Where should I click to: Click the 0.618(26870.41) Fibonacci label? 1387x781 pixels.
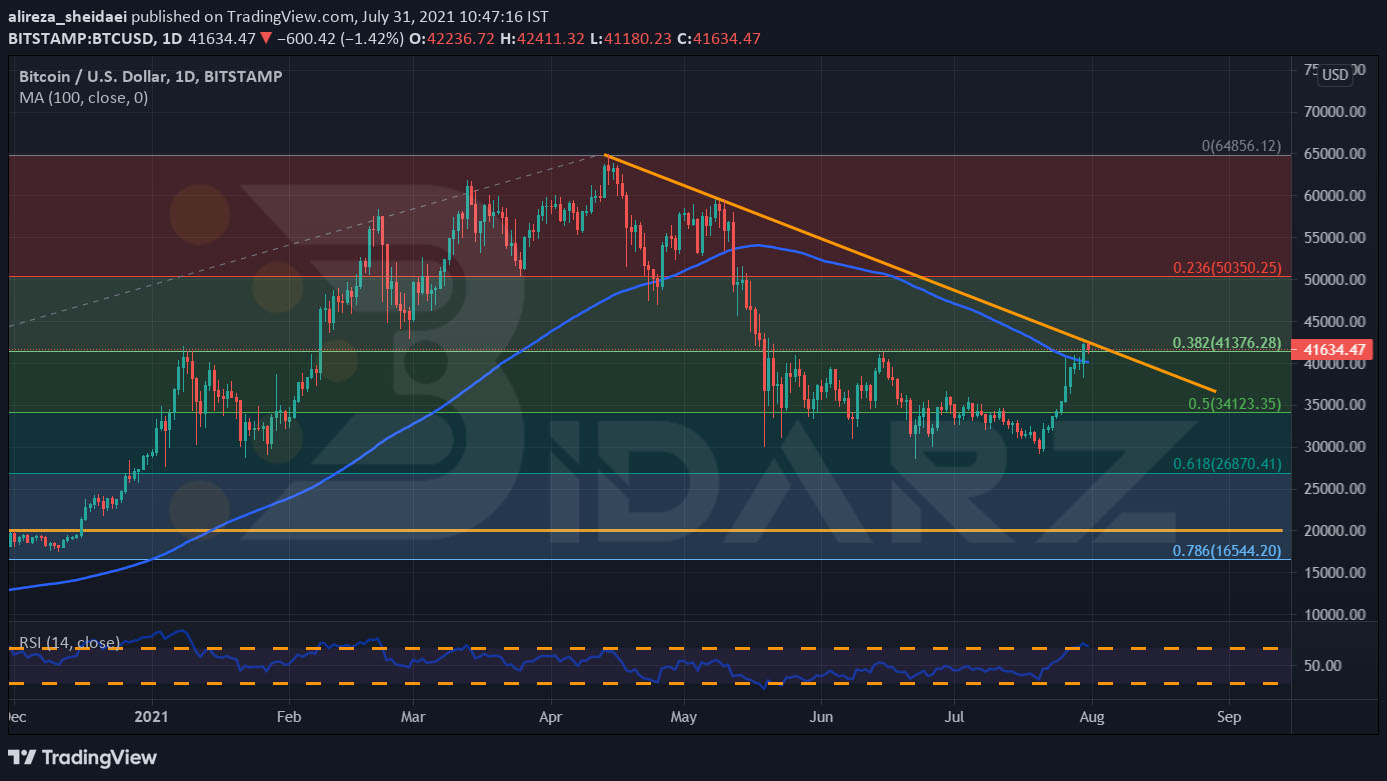(1227, 464)
